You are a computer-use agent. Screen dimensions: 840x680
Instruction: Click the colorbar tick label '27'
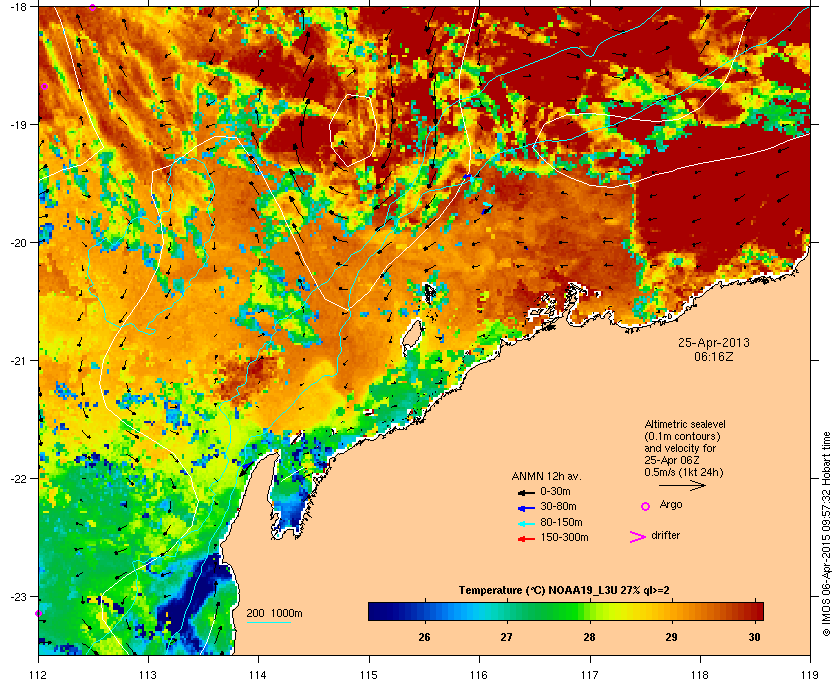[x=507, y=638]
